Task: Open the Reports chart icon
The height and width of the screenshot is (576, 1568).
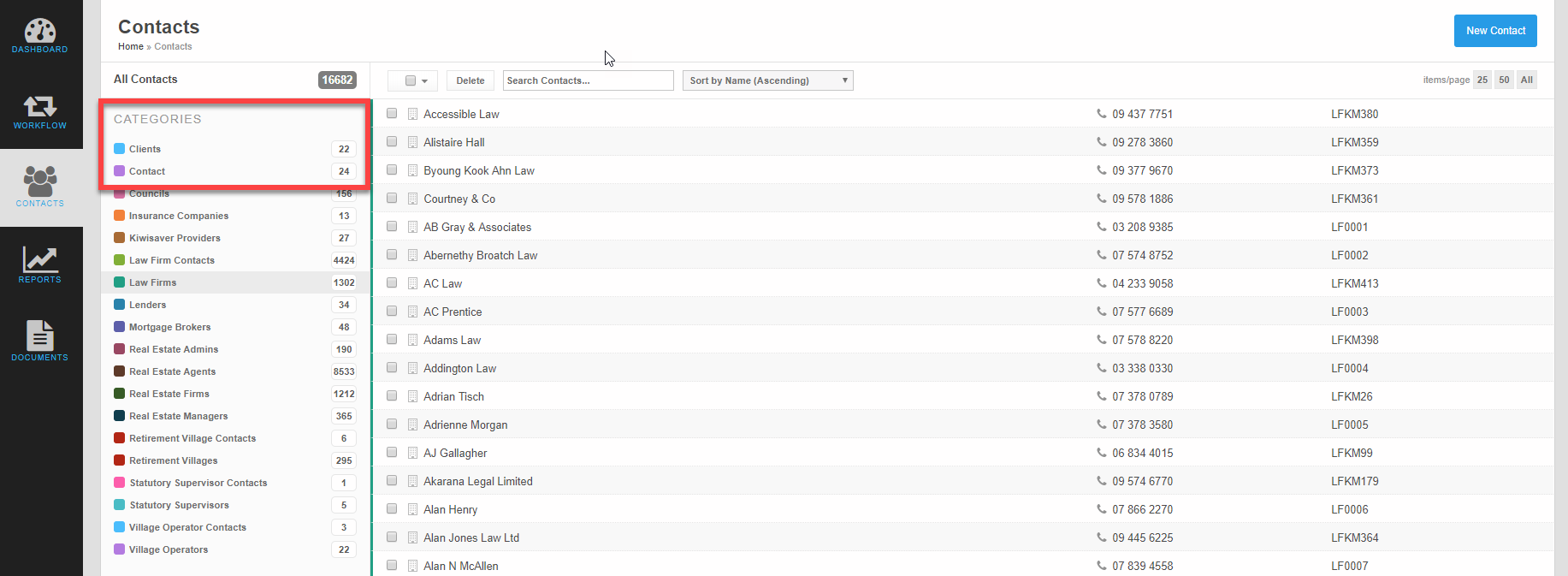Action: pos(40,259)
